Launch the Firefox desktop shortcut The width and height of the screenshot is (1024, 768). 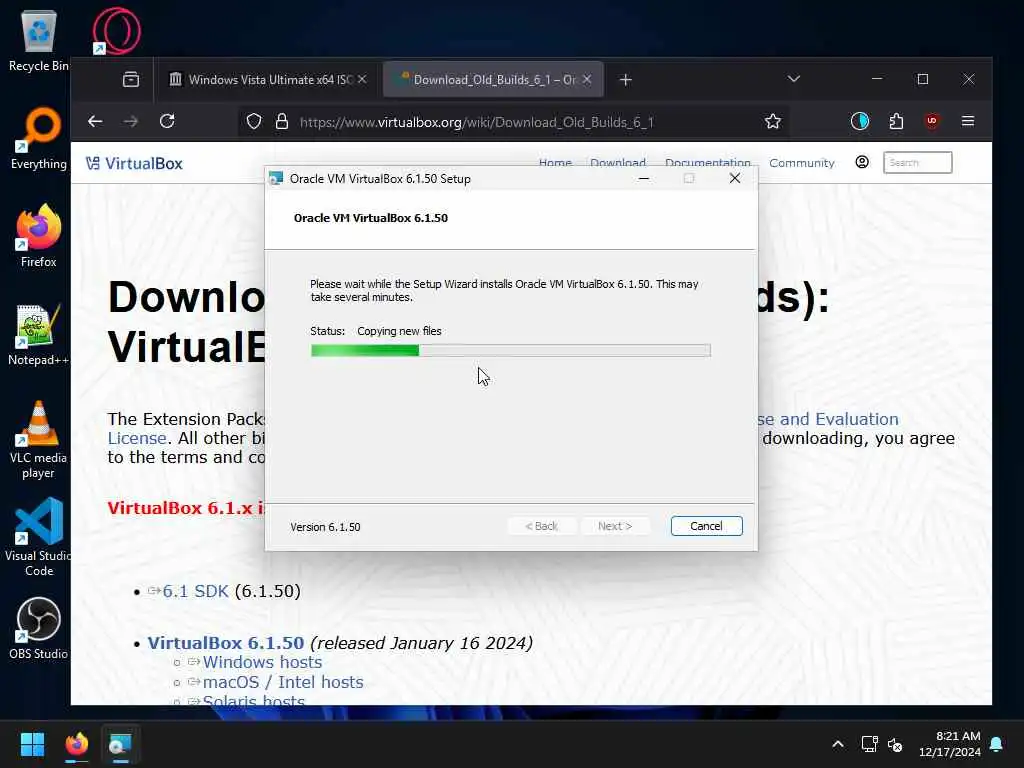tap(39, 236)
